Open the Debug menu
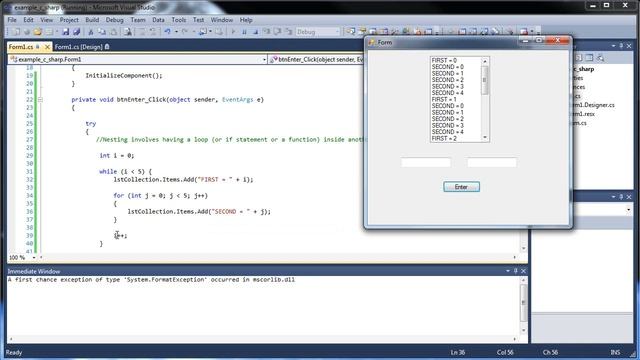 click(114, 20)
